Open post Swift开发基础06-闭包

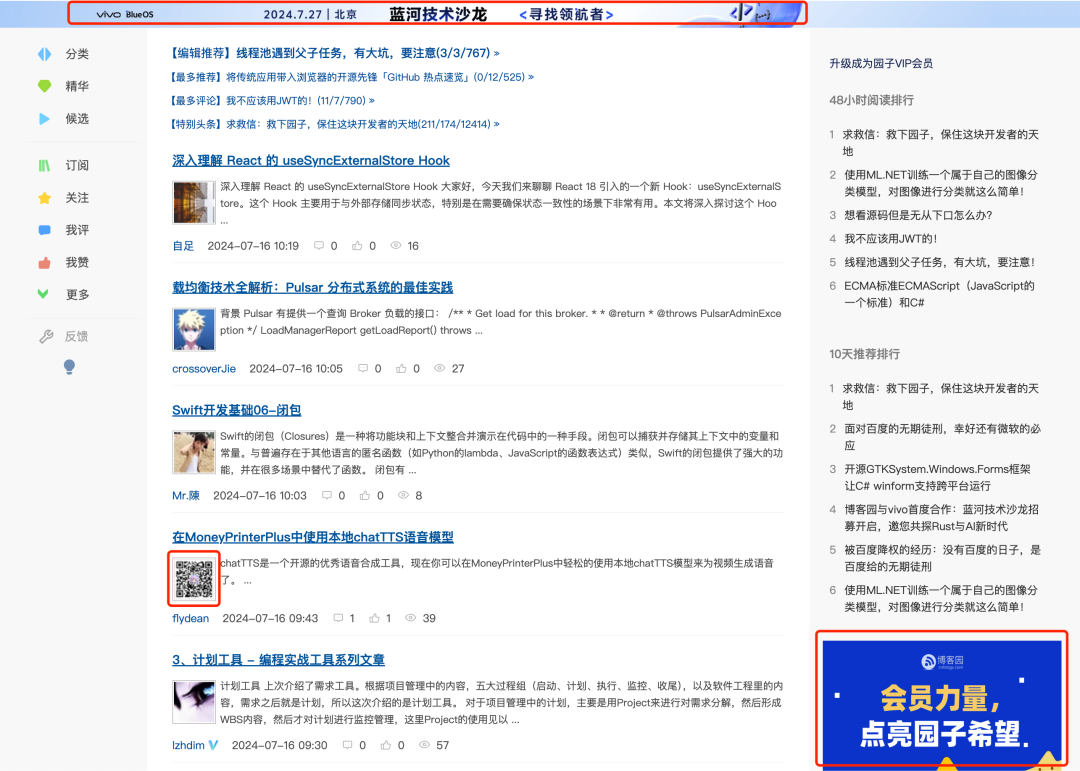click(x=236, y=410)
